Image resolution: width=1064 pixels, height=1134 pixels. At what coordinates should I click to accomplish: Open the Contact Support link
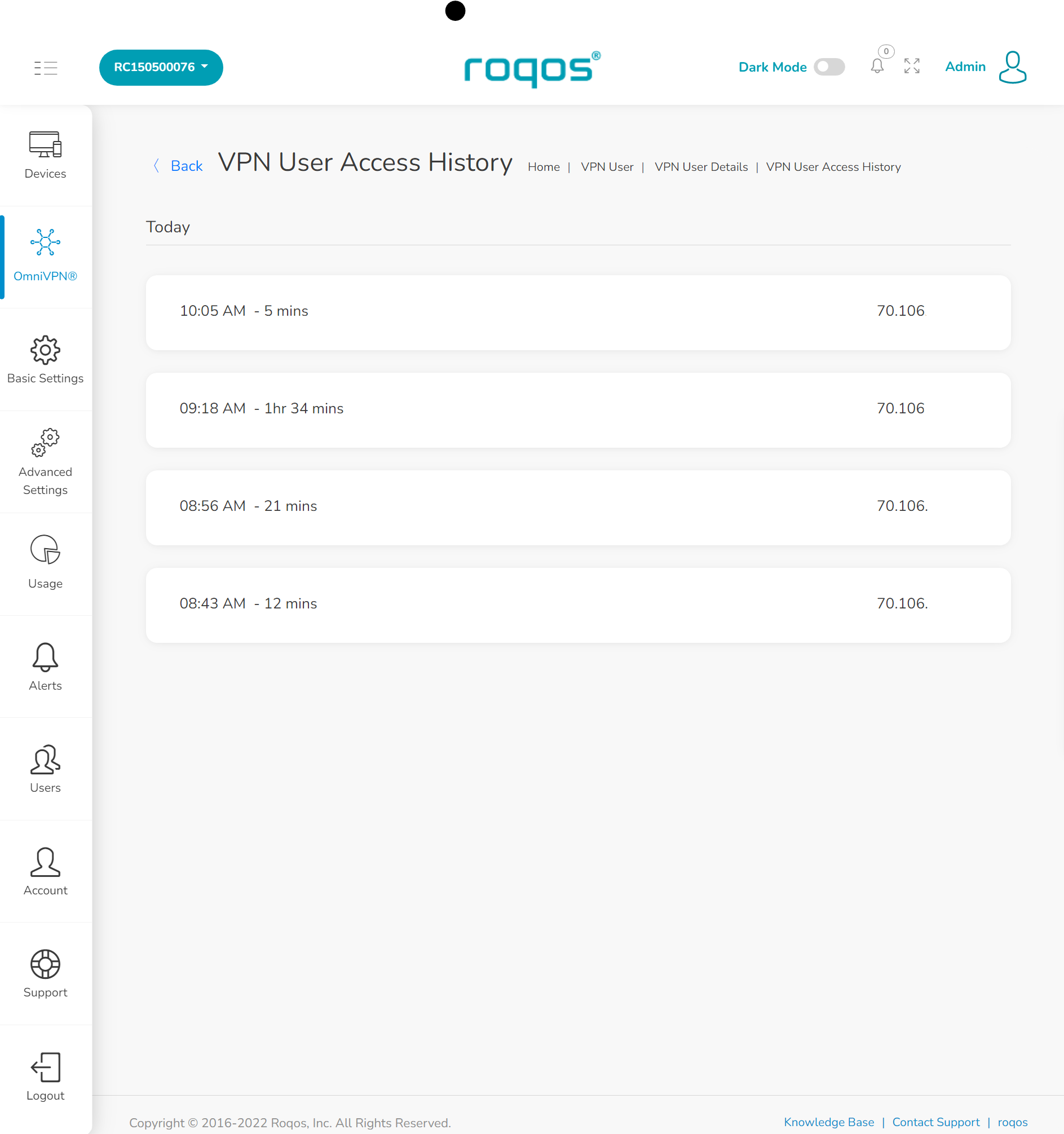pos(935,1122)
